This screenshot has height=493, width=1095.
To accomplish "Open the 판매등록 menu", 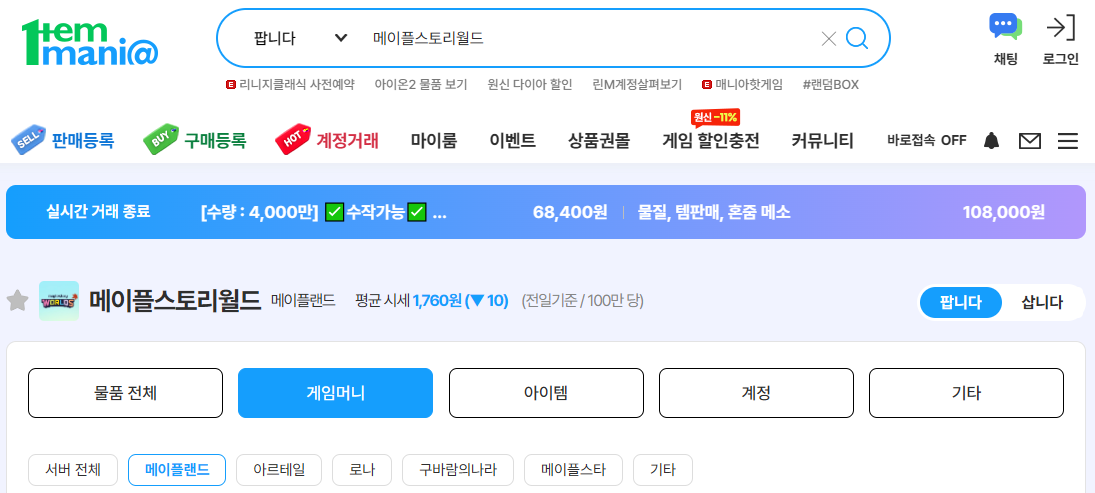I will [x=82, y=141].
